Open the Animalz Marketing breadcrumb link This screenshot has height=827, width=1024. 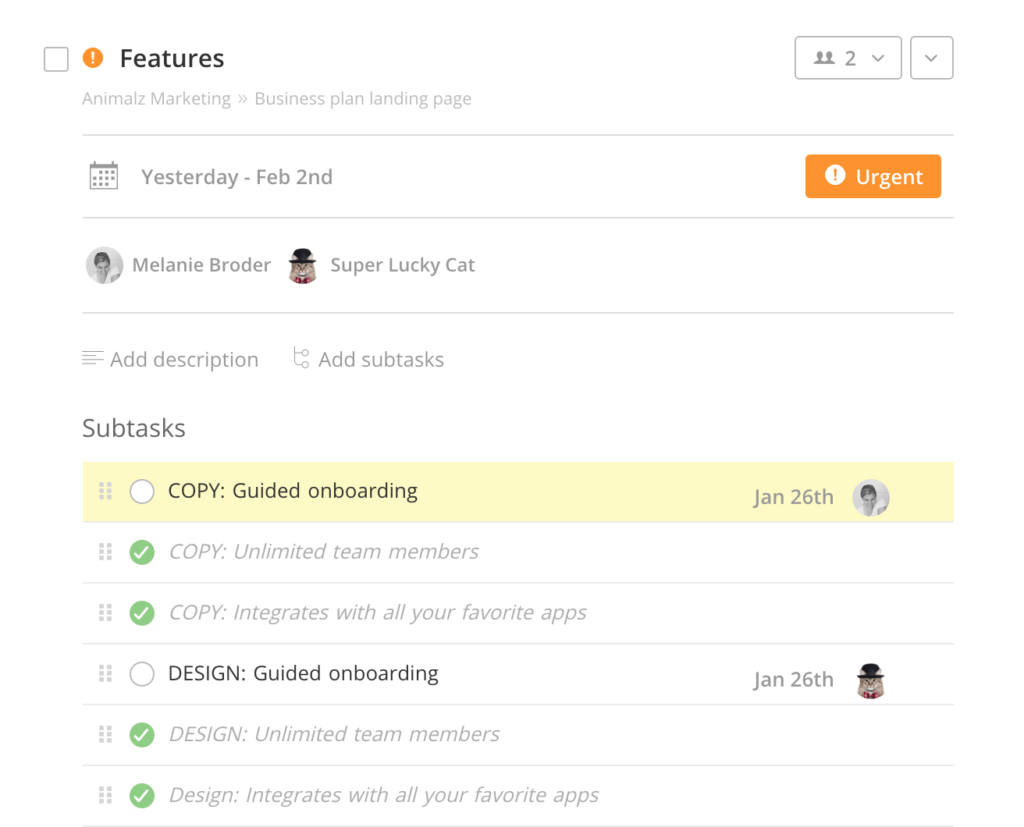coord(156,98)
